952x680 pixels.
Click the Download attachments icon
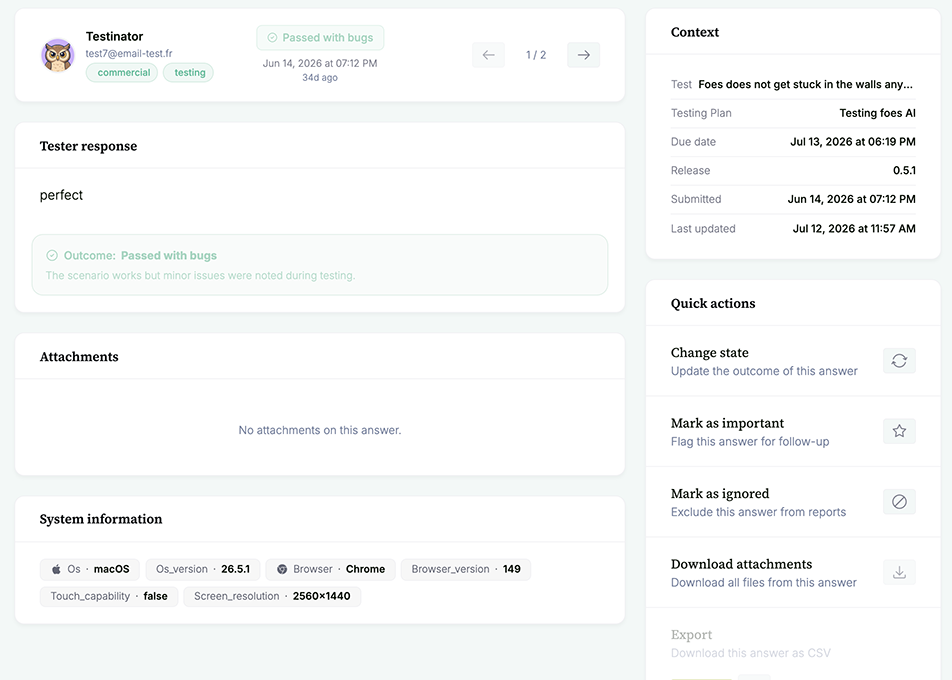click(x=899, y=572)
